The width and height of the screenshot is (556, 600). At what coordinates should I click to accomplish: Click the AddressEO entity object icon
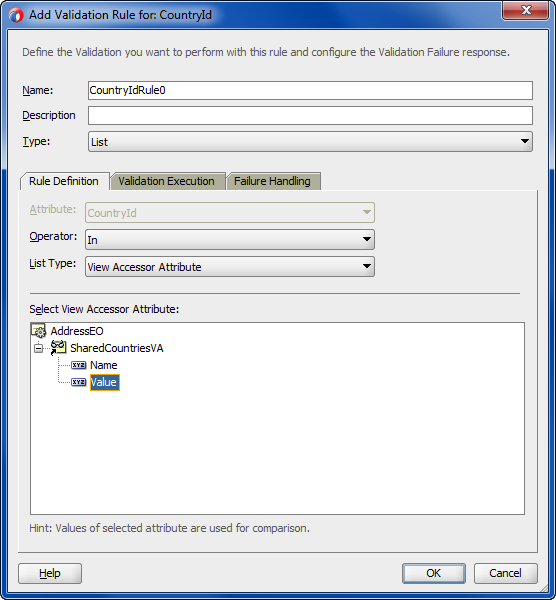39,331
